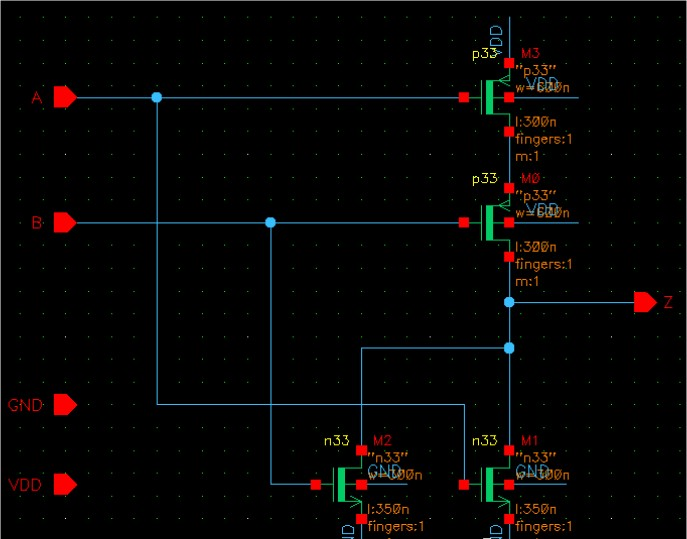Click the junction dot on wire B
687x539 pixels.
270,222
